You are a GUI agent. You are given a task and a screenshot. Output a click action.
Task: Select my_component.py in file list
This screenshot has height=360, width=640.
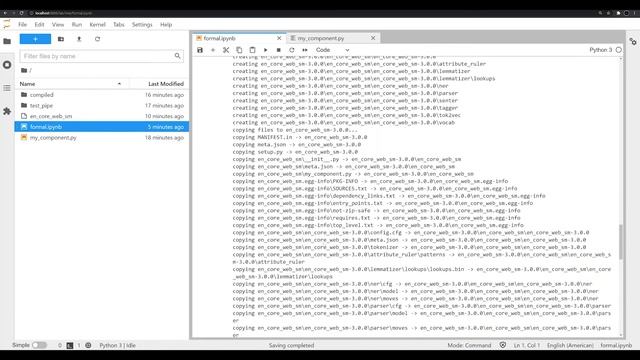pyautogui.click(x=102, y=138)
